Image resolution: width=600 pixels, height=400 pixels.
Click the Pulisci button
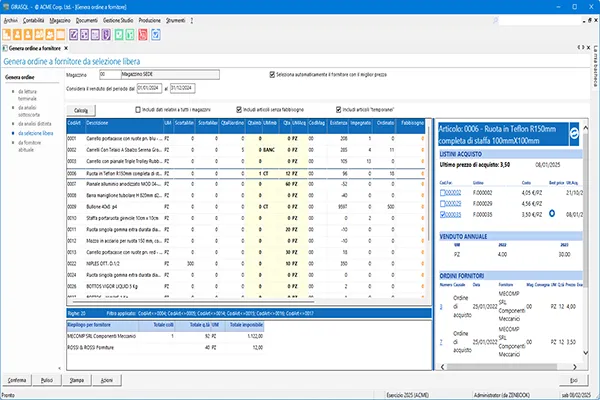(x=47, y=380)
